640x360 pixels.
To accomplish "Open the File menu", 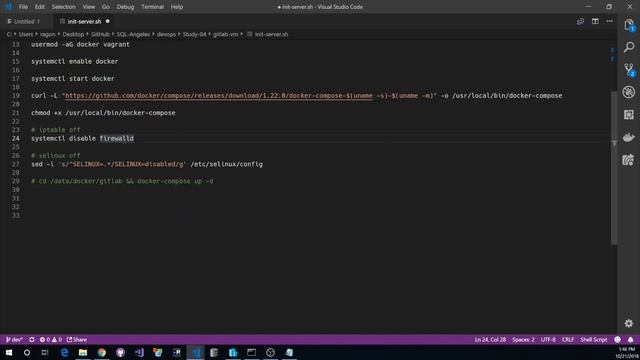I will [x=23, y=7].
